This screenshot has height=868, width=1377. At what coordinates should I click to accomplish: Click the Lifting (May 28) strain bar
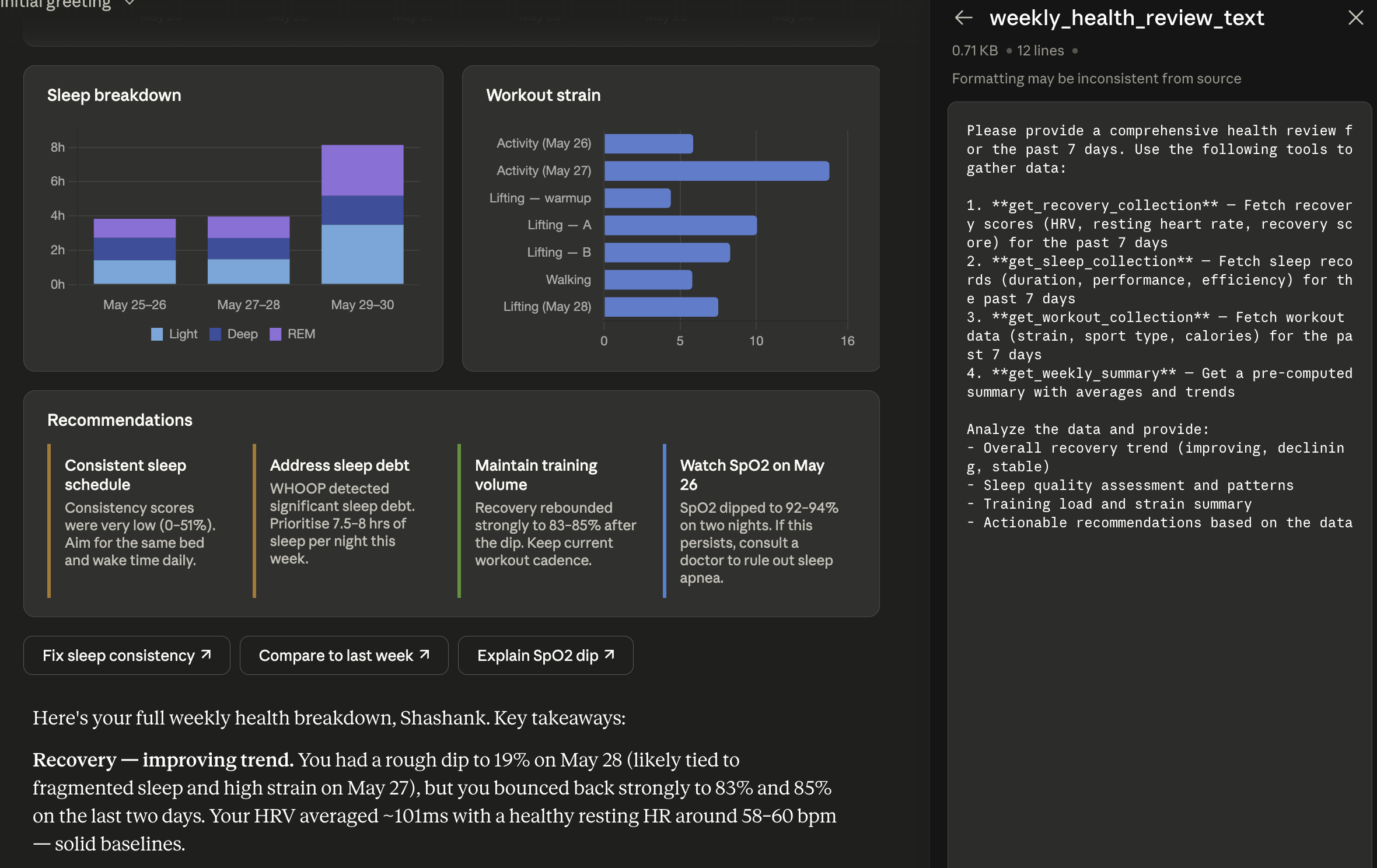point(661,307)
